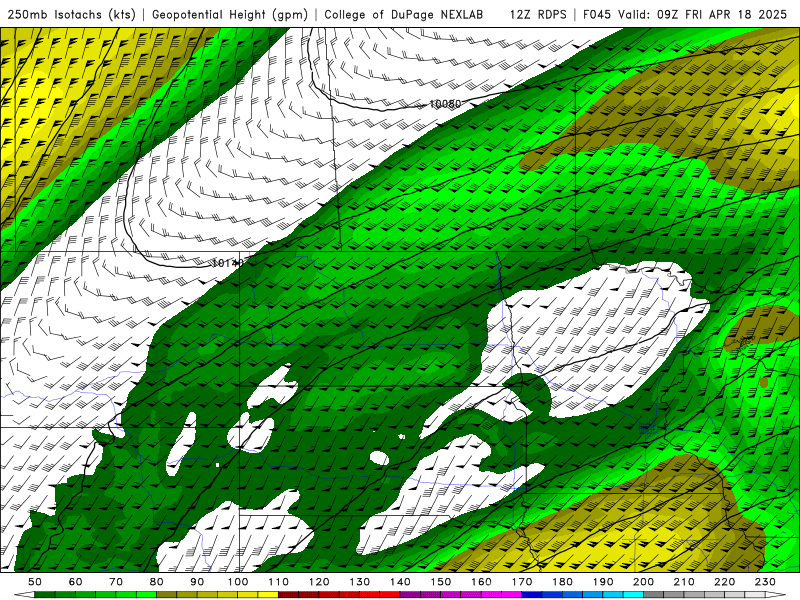Click the 210 value on the color scale
Viewport: 800px width, 600px height.
point(684,582)
